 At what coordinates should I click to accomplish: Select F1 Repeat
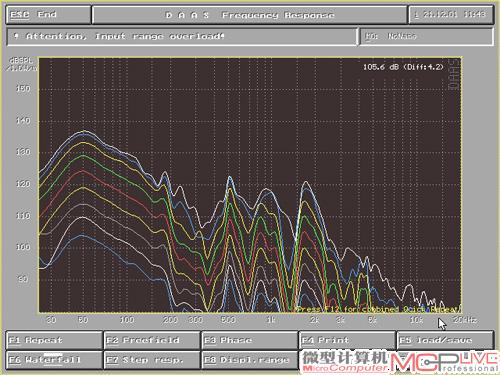(54, 340)
